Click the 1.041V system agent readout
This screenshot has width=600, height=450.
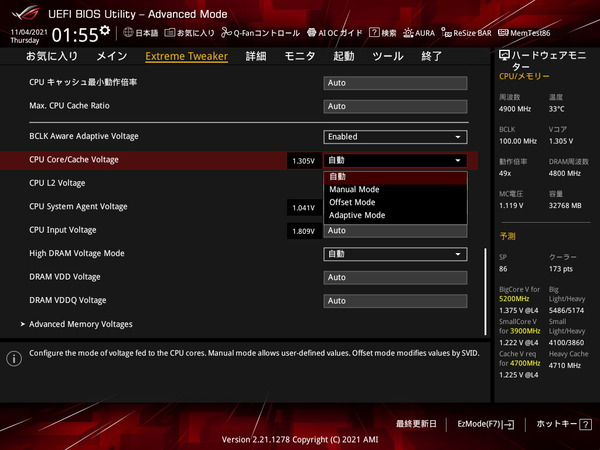tap(304, 208)
